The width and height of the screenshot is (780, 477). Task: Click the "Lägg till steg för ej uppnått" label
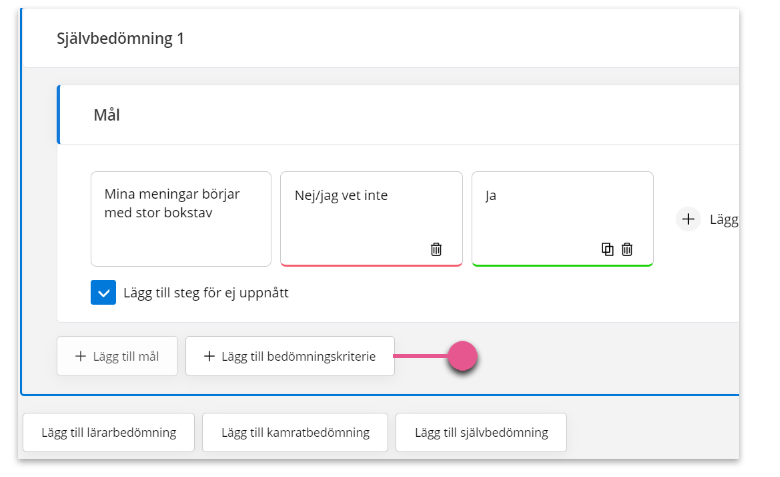pos(206,292)
